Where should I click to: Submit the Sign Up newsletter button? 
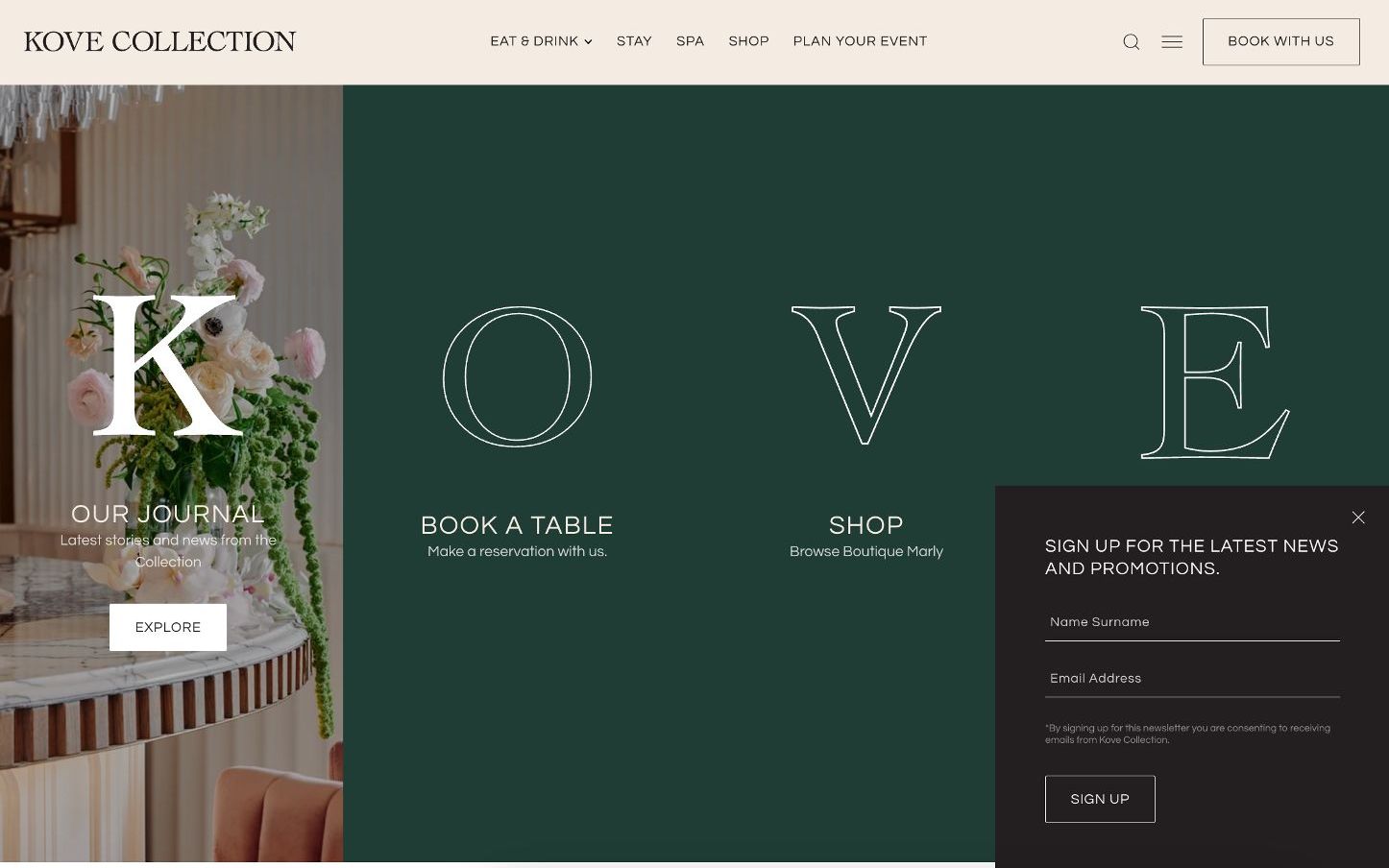pos(1100,799)
